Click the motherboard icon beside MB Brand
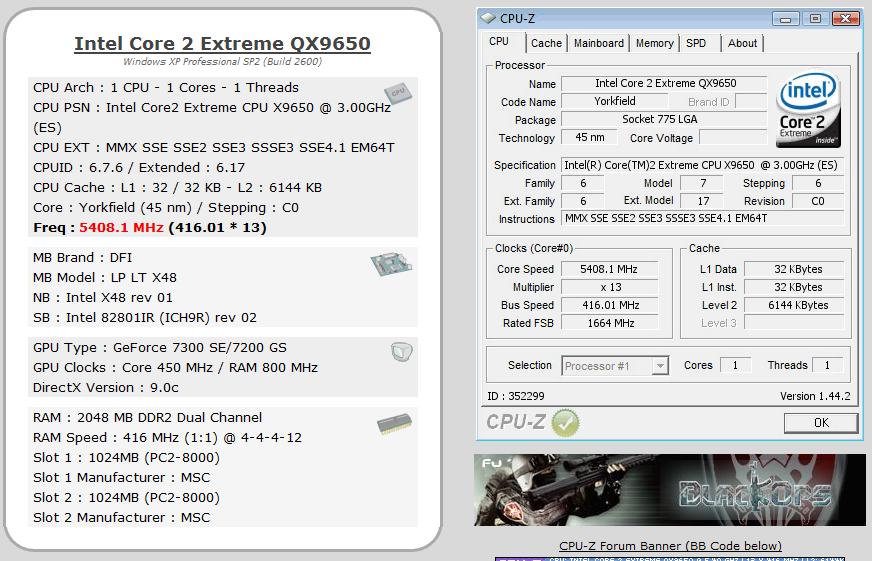872x561 pixels. (391, 264)
